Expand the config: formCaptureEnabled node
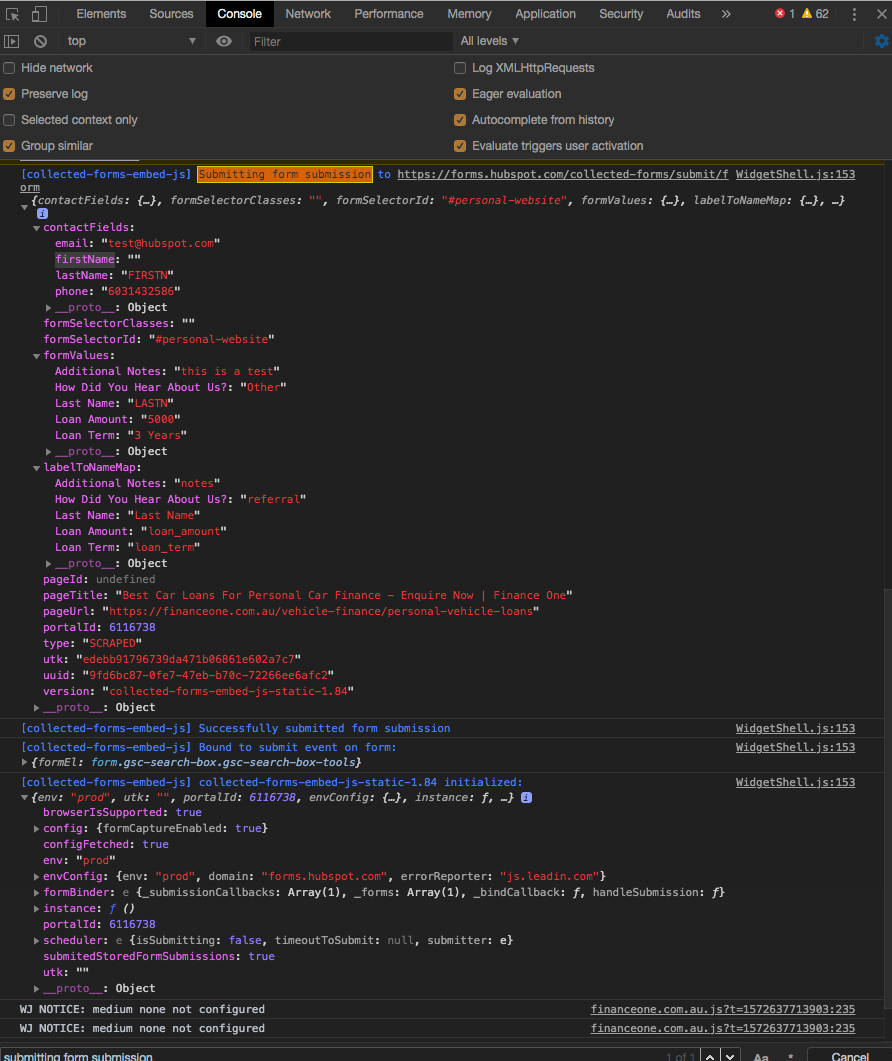 pyautogui.click(x=37, y=828)
